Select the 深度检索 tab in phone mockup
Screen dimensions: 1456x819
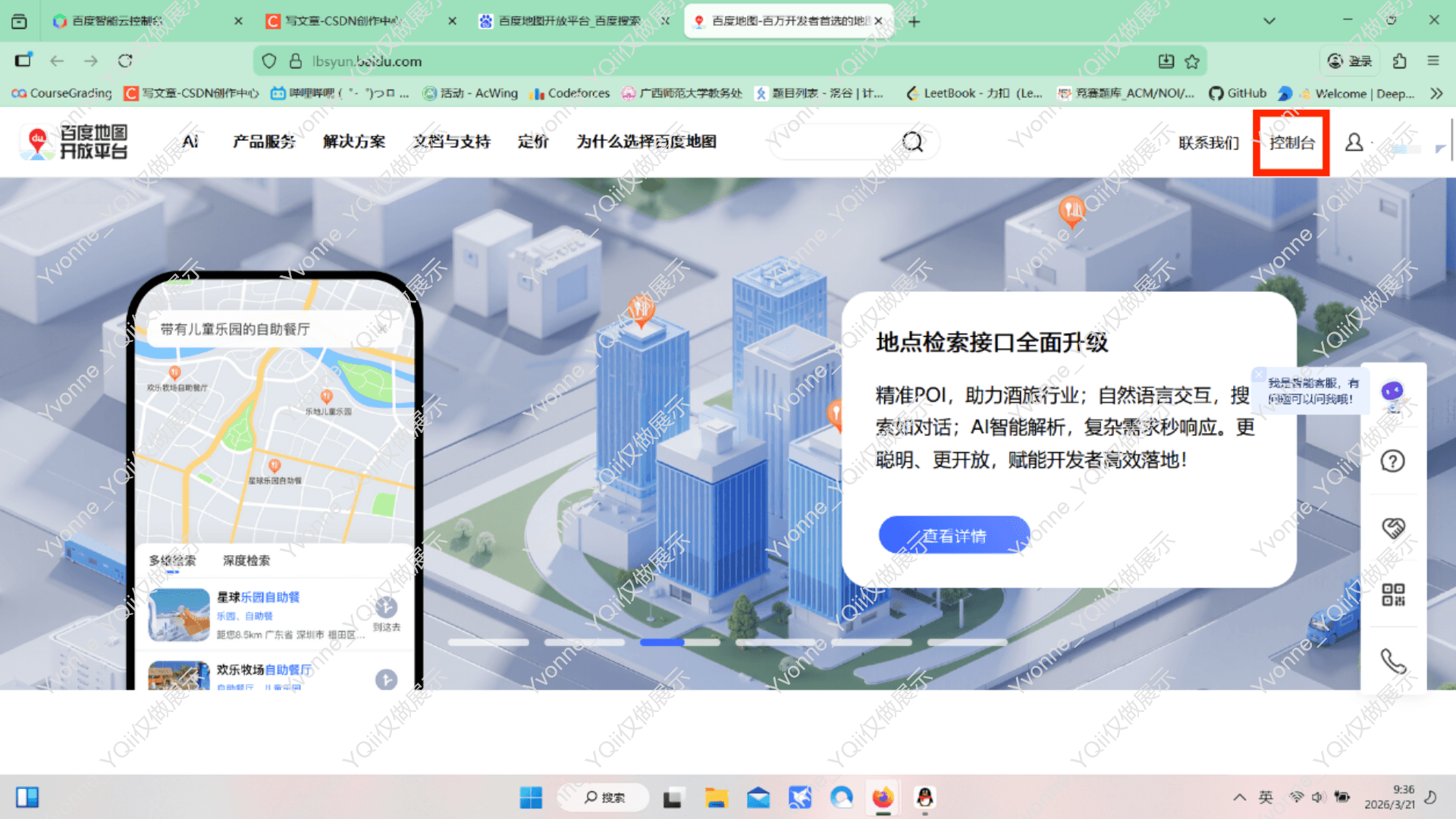pos(246,561)
